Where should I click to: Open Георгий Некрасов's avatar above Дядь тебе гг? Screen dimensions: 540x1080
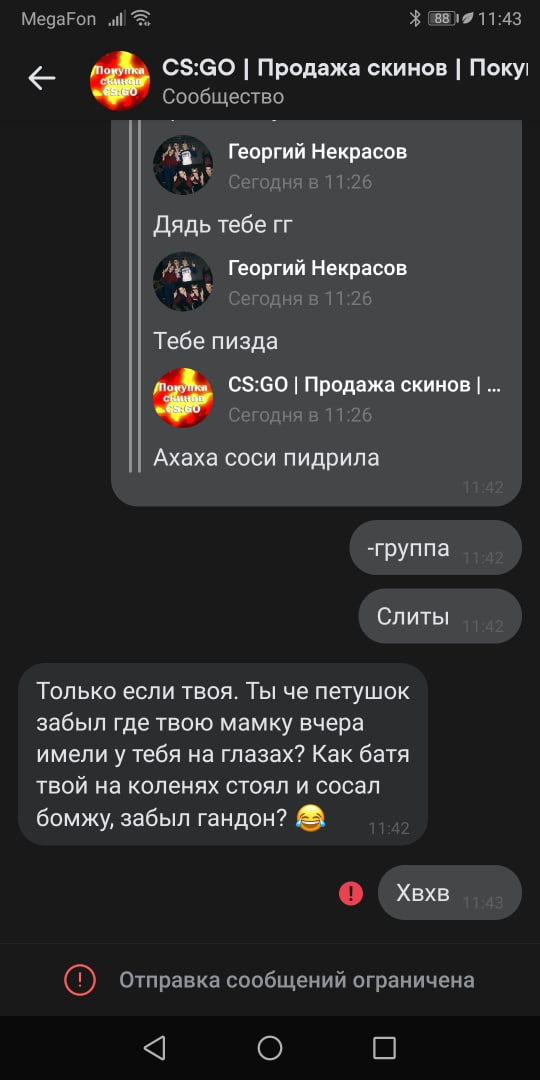[183, 165]
